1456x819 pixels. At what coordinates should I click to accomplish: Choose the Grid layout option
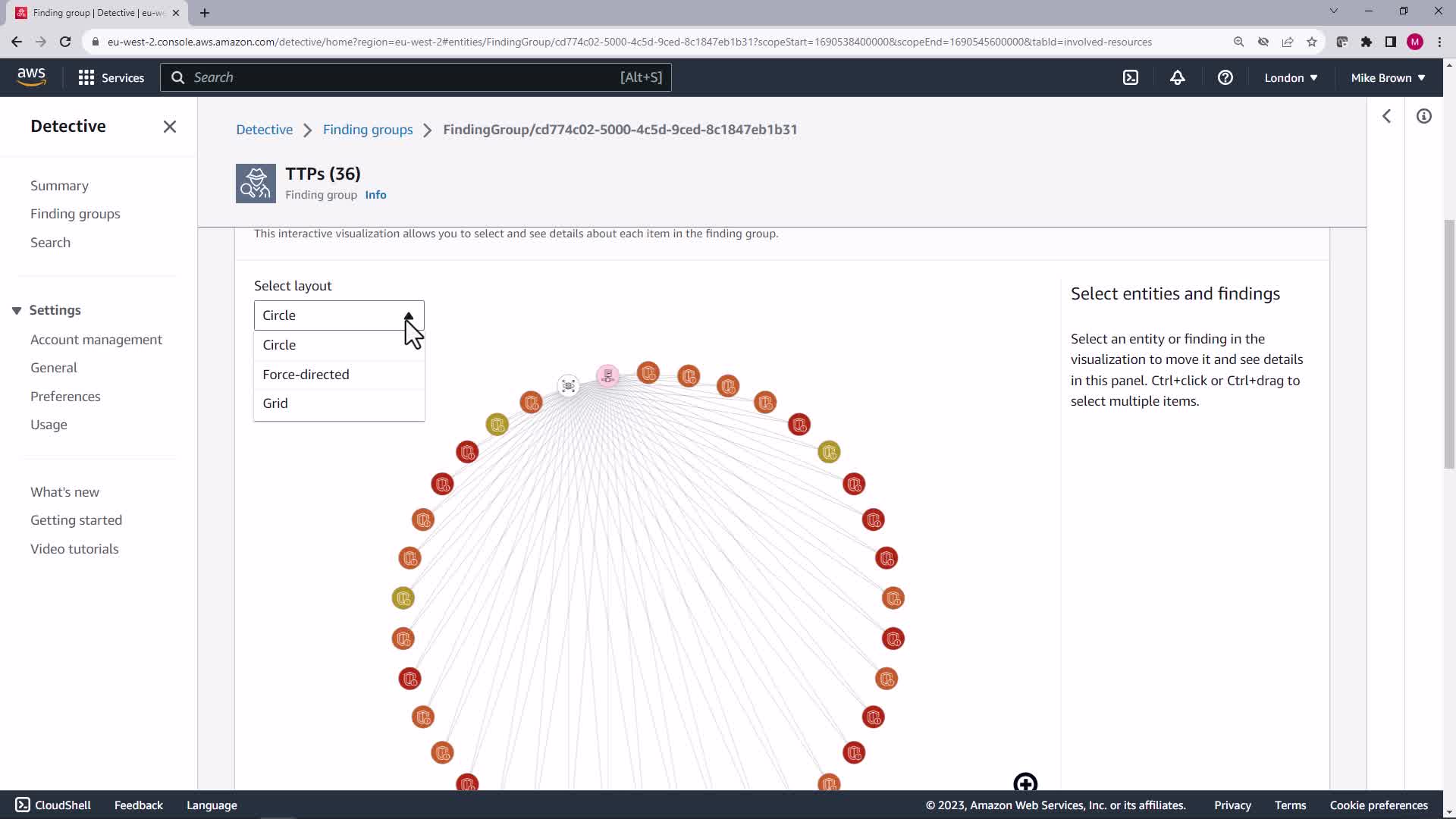click(275, 403)
